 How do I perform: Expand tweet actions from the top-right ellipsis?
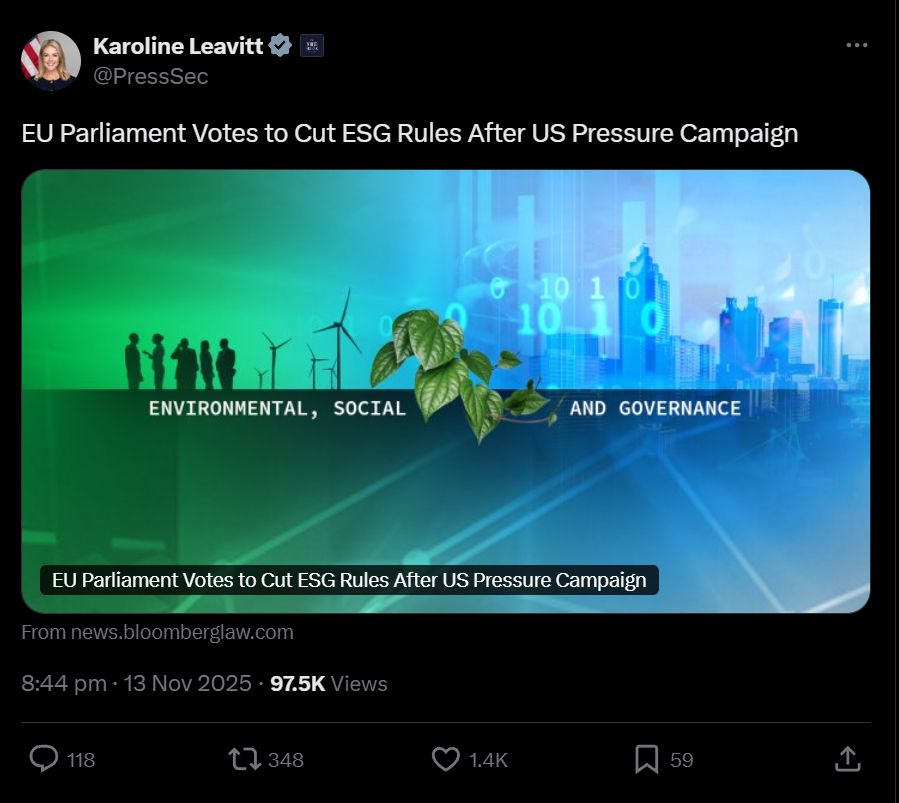point(855,44)
